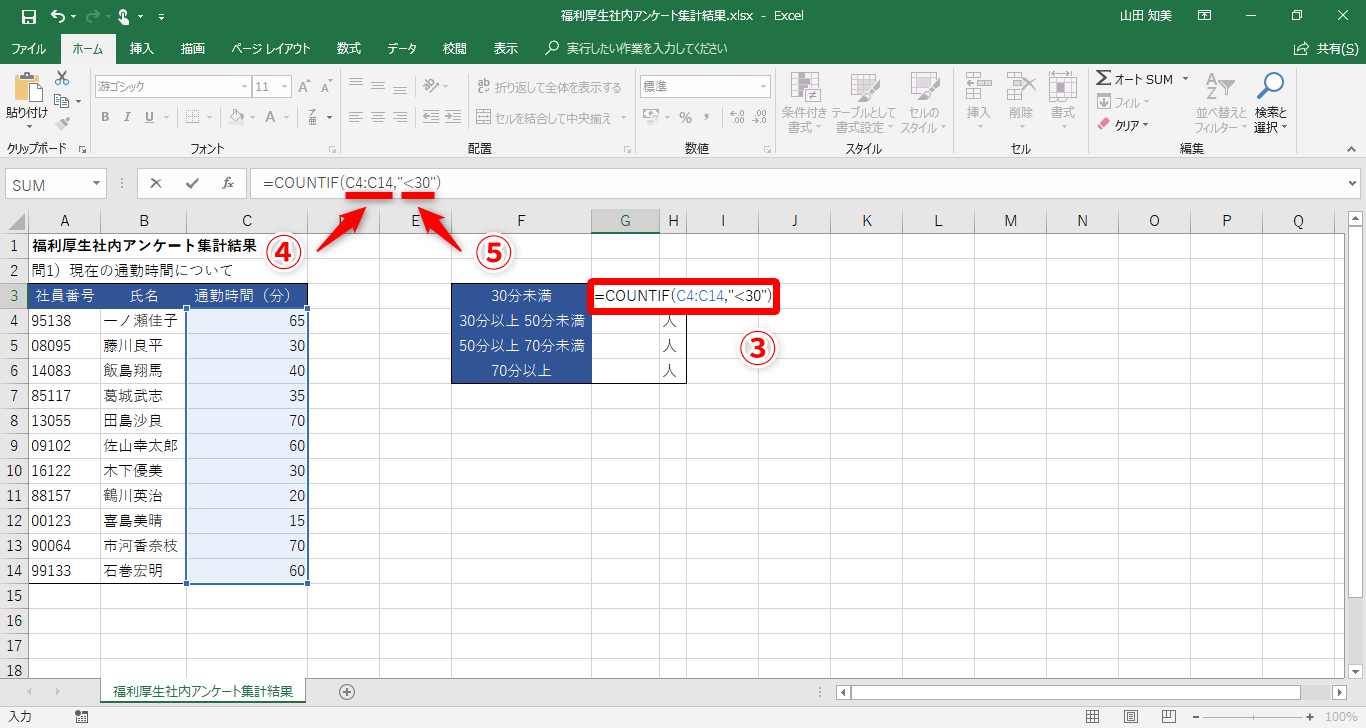Click the Cancel formula X button
Screen dimensions: 1366x728
coord(155,184)
